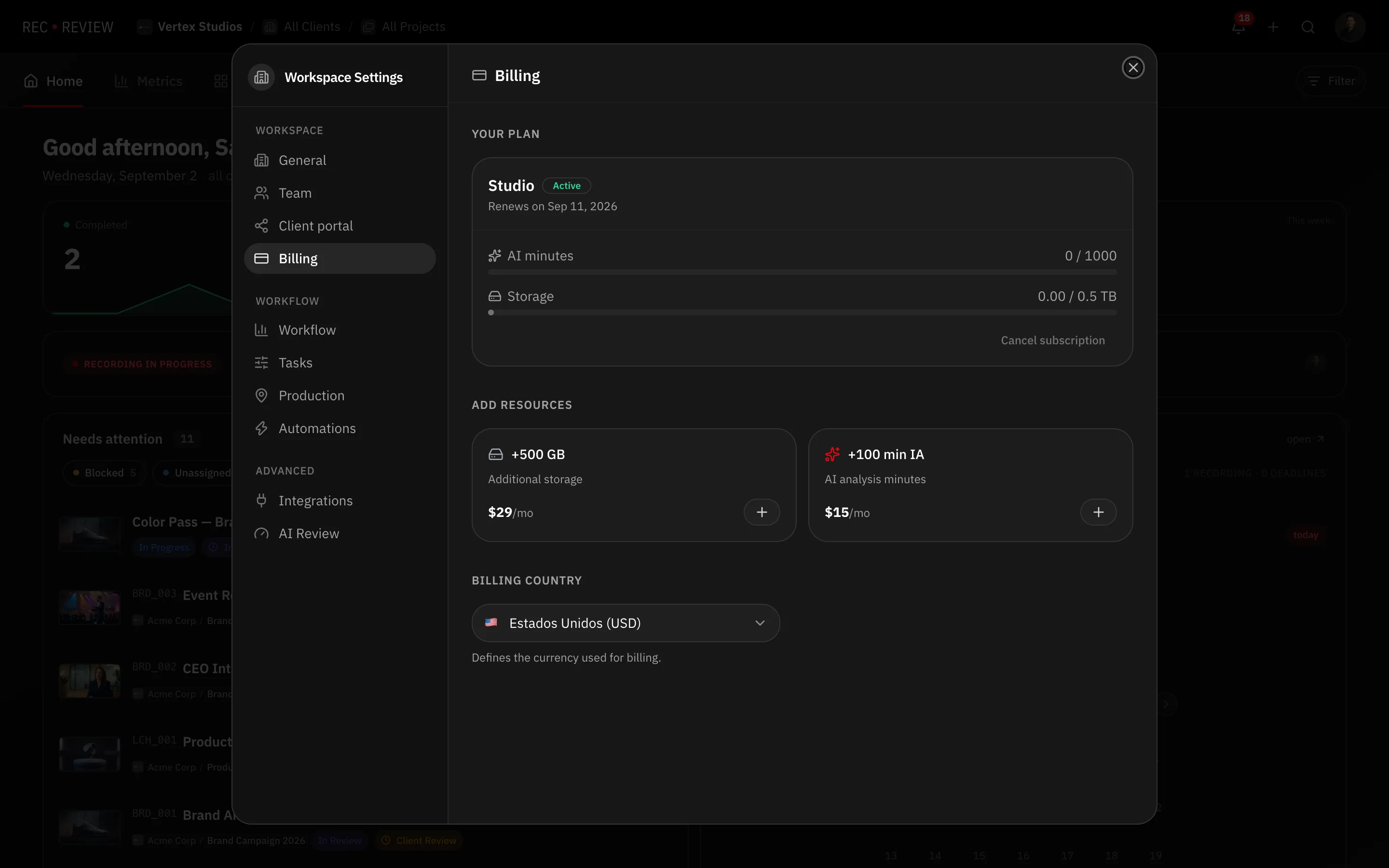The height and width of the screenshot is (868, 1389).
Task: Select the Billing settings item
Action: [x=340, y=258]
